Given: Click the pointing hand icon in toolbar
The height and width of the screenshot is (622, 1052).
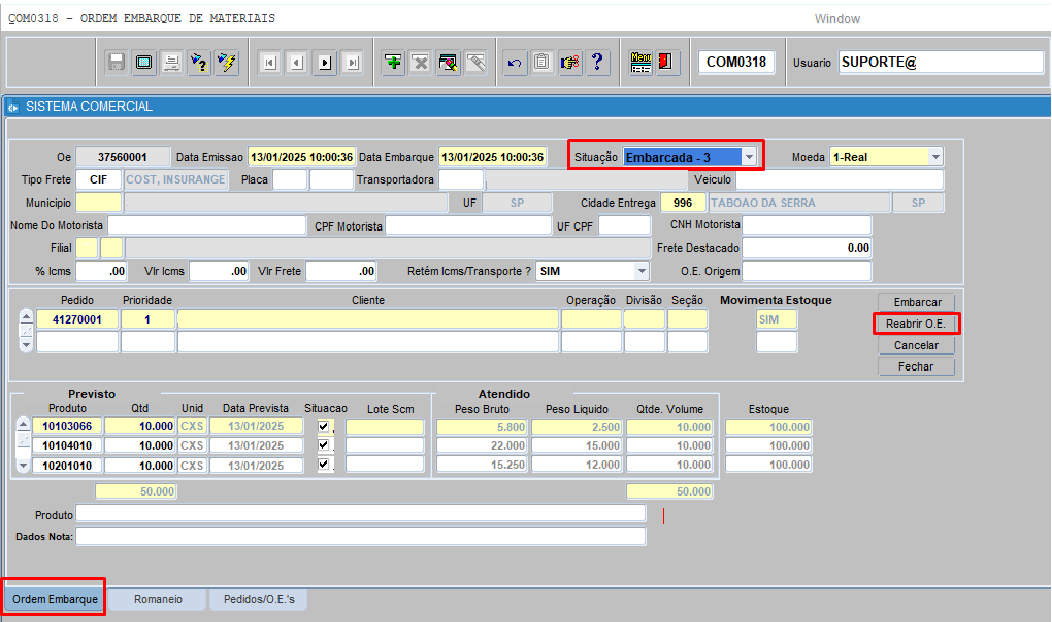Looking at the screenshot, I should pyautogui.click(x=570, y=62).
